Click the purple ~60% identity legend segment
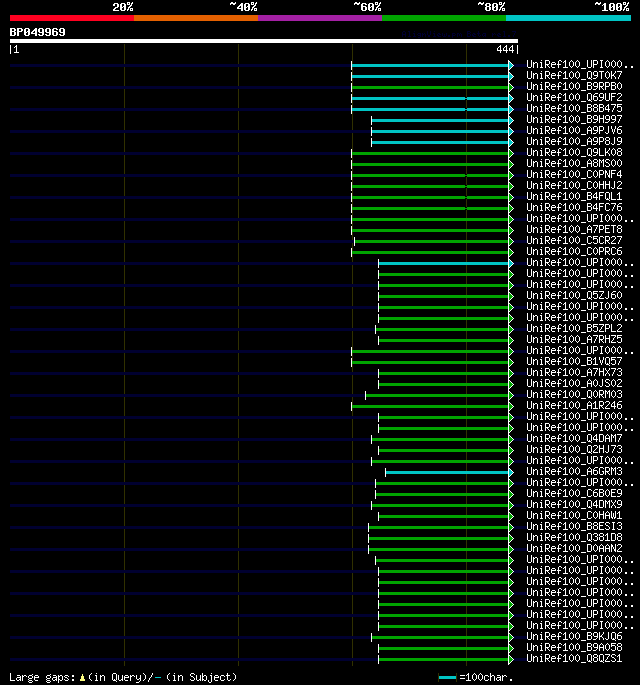Image resolution: width=640 pixels, height=685 pixels. [320, 18]
